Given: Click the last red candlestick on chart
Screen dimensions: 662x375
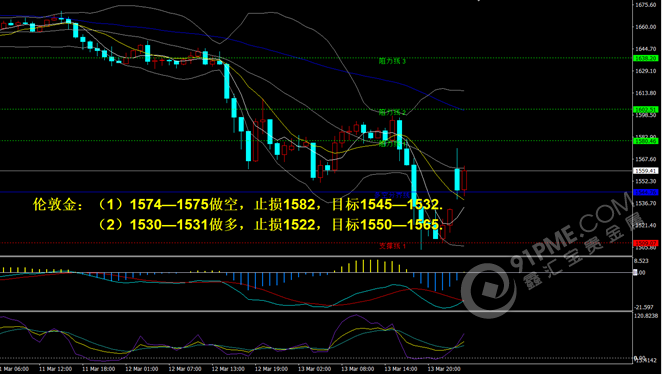Looking at the screenshot, I should pyautogui.click(x=464, y=180).
